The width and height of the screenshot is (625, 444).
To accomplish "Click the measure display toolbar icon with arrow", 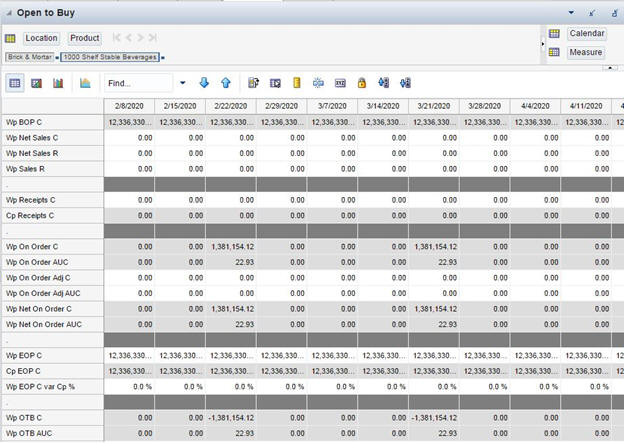I will tap(275, 83).
